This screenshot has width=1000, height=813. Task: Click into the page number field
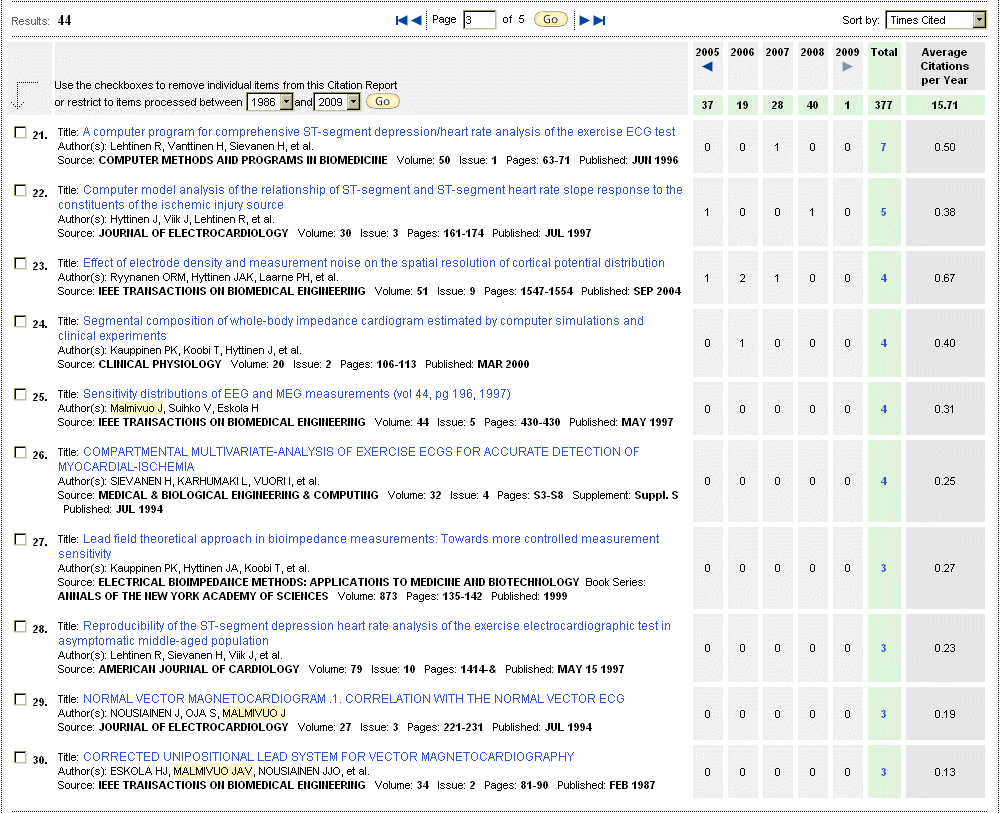click(479, 20)
